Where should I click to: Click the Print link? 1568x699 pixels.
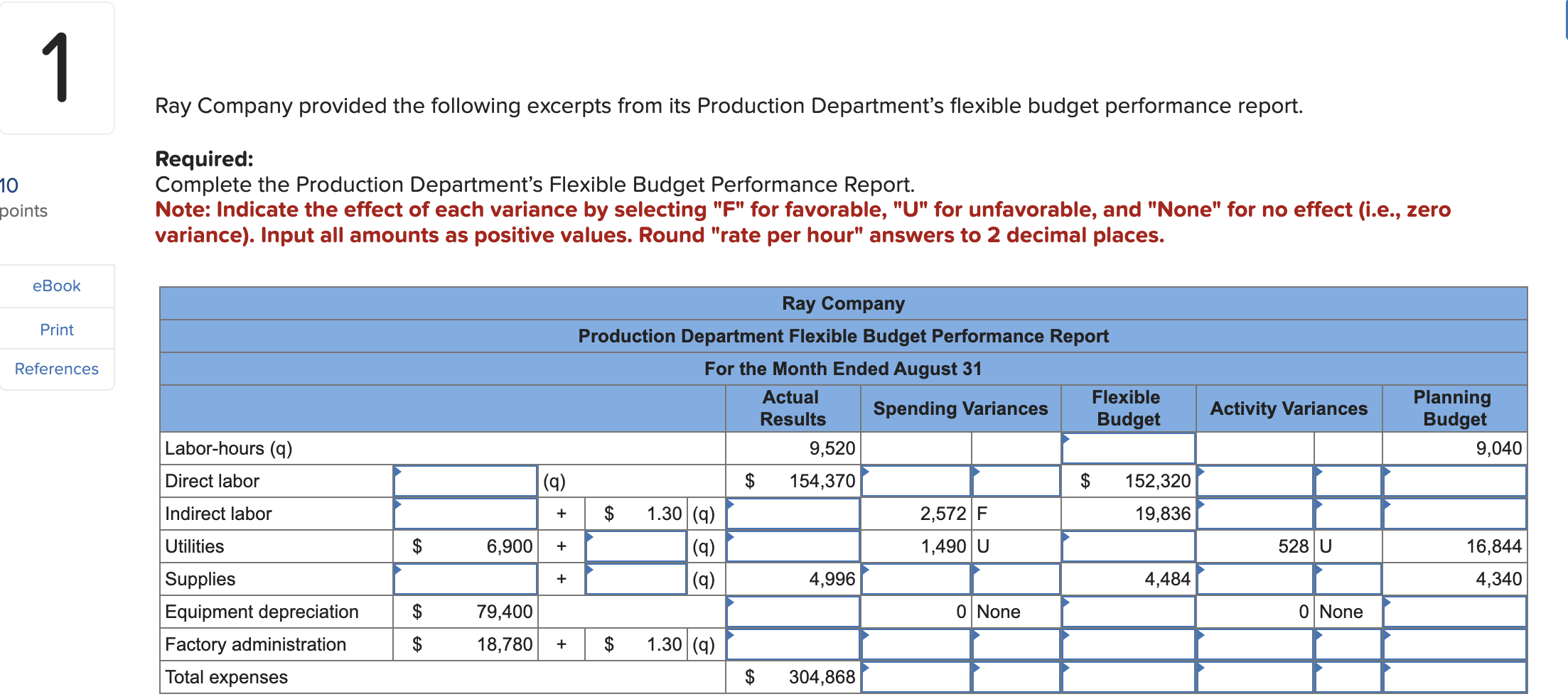pos(56,329)
